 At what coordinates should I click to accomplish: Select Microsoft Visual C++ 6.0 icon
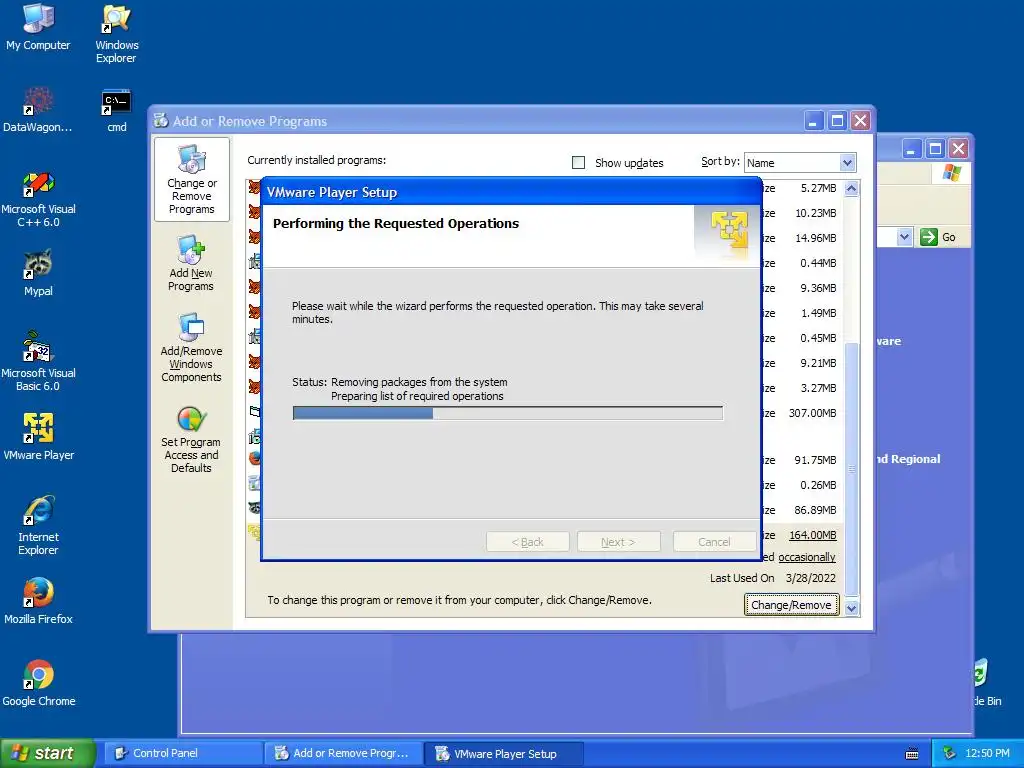(x=38, y=199)
